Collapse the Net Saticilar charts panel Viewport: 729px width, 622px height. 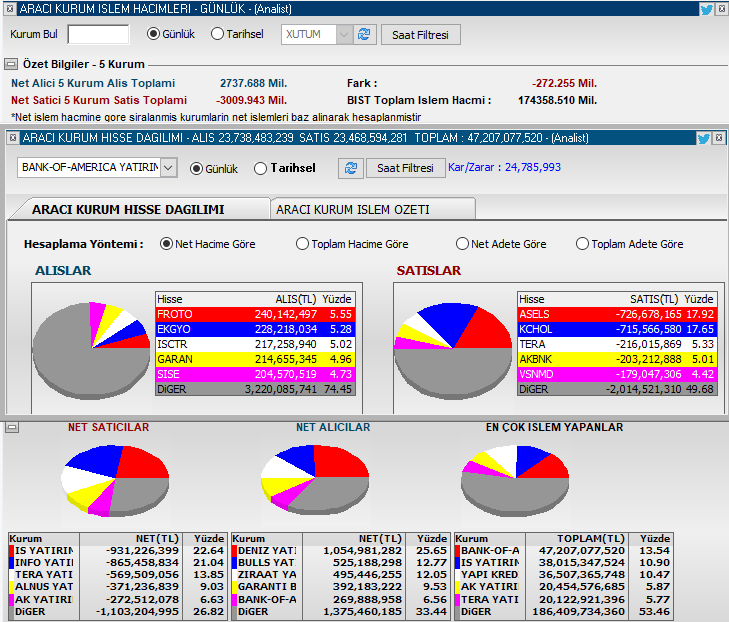12,427
